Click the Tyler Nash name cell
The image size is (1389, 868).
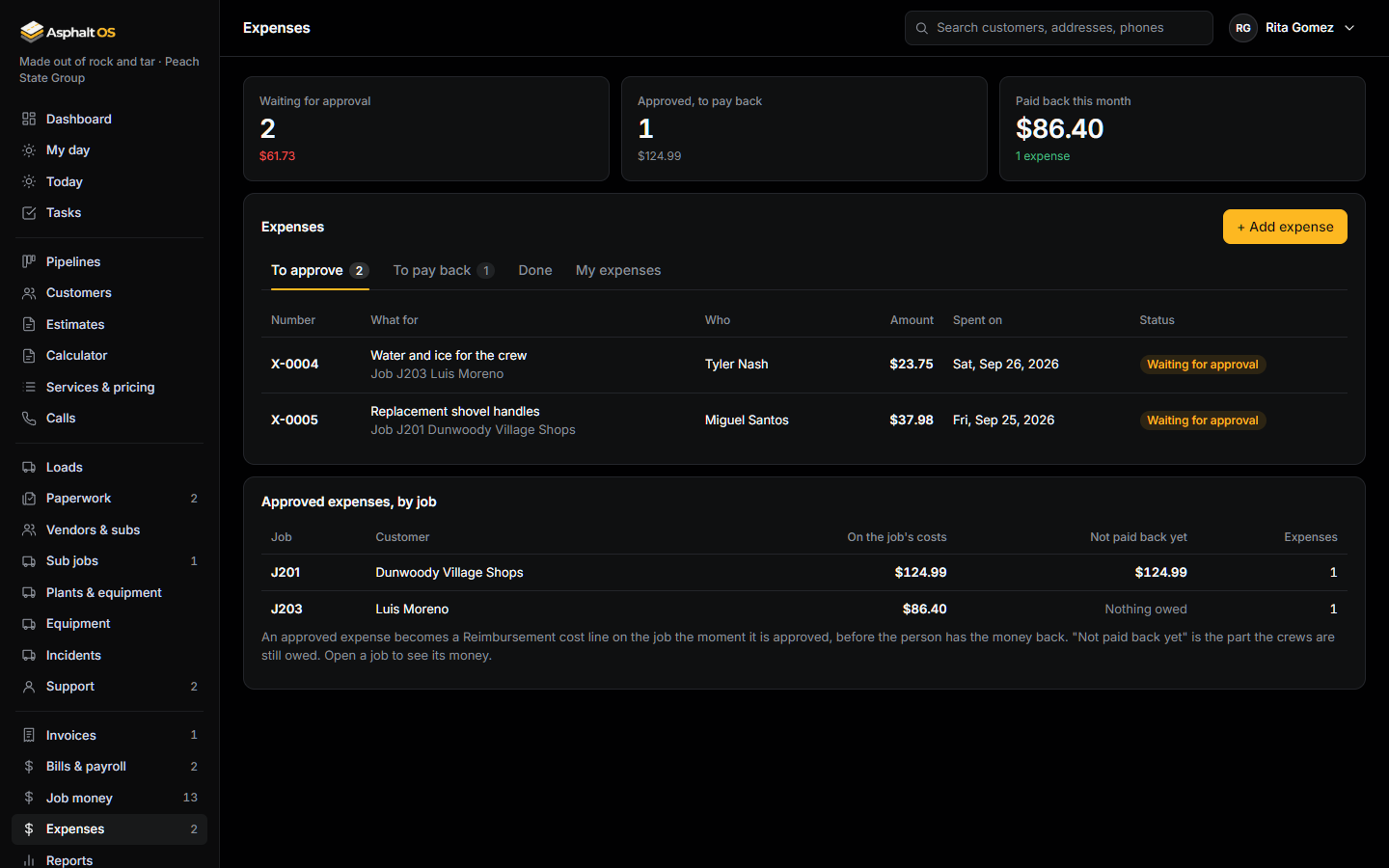click(x=737, y=365)
